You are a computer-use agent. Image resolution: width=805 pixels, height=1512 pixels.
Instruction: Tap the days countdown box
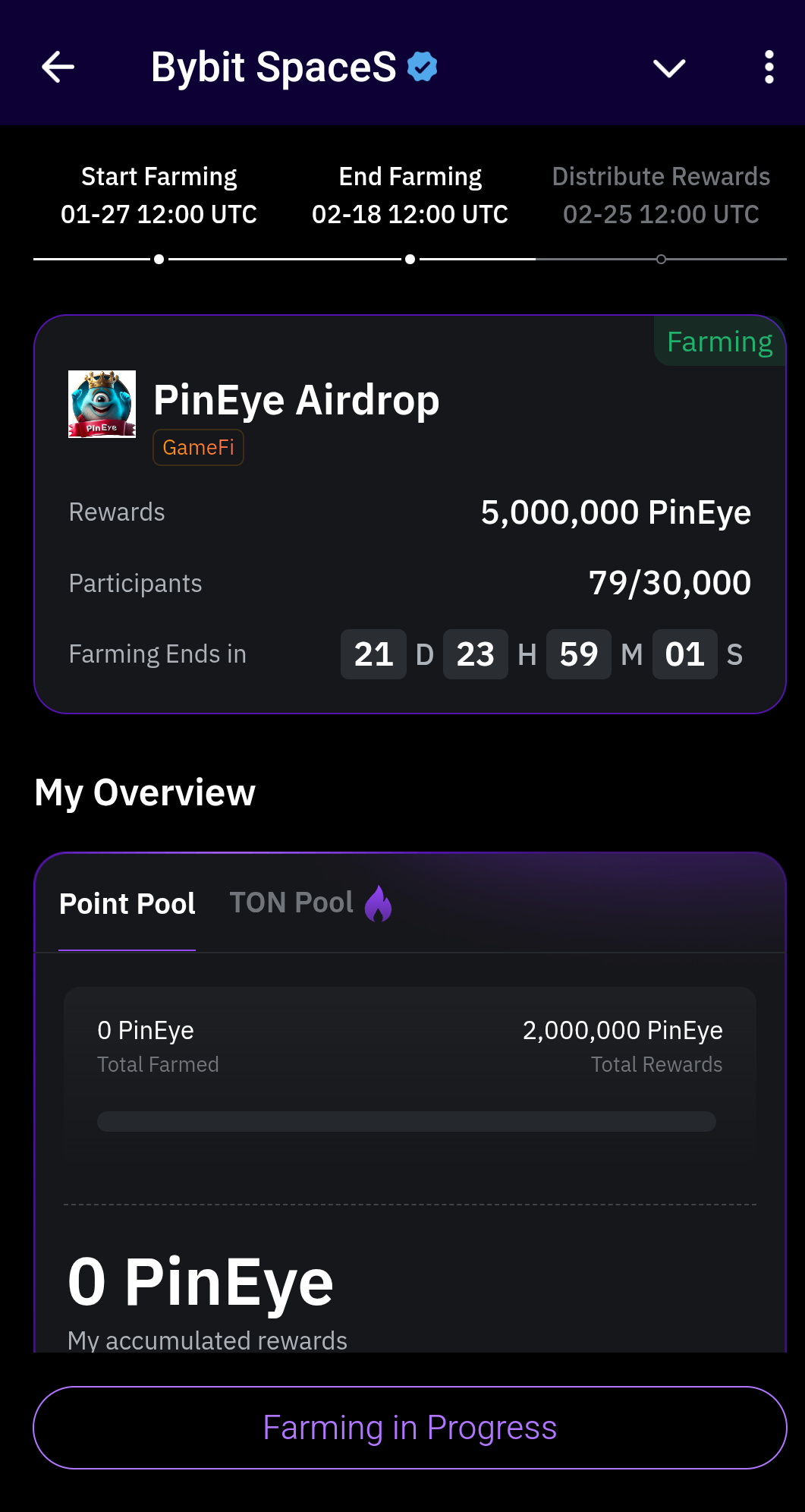pyautogui.click(x=373, y=654)
